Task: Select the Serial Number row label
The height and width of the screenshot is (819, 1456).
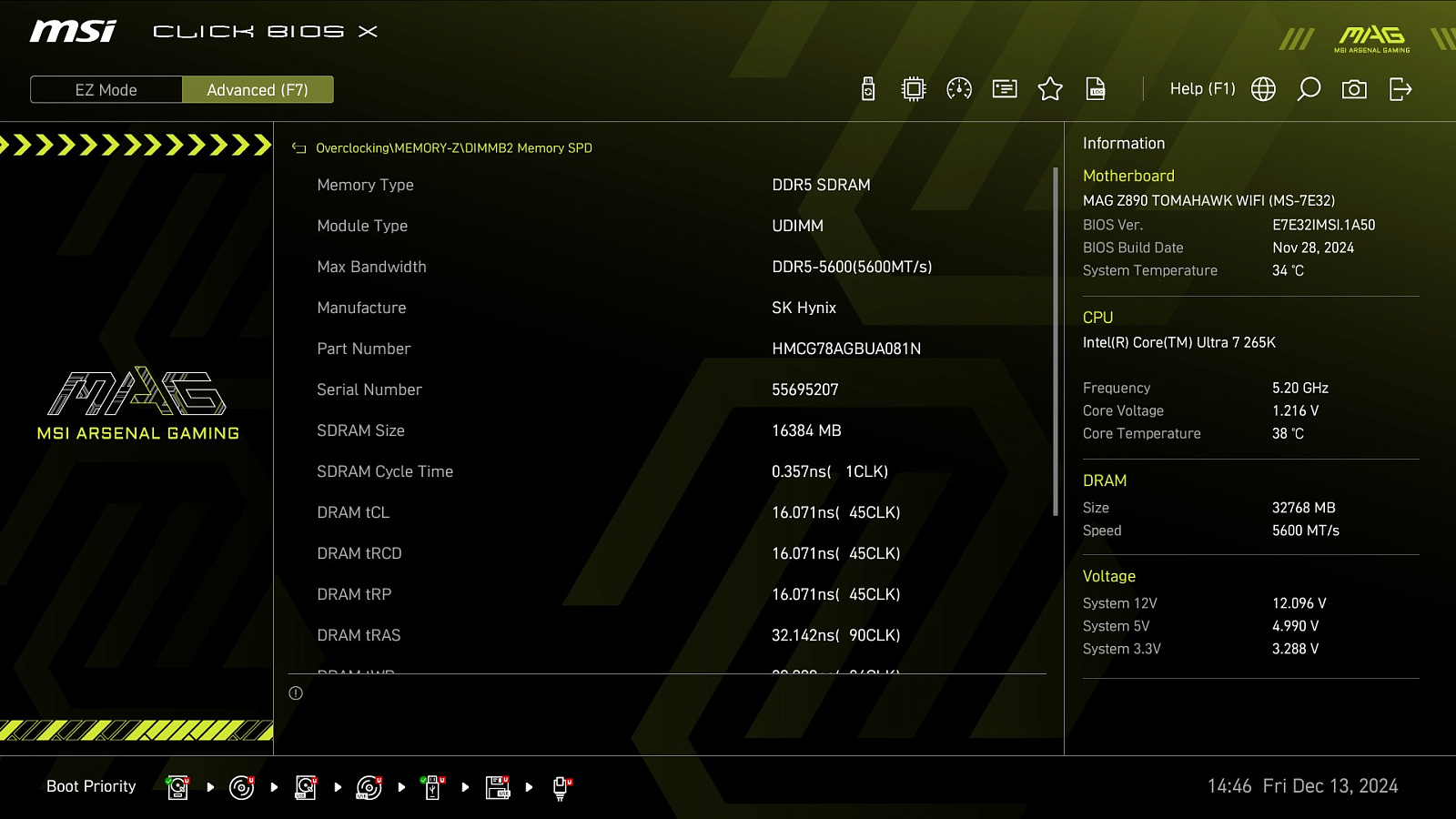Action: click(x=369, y=389)
